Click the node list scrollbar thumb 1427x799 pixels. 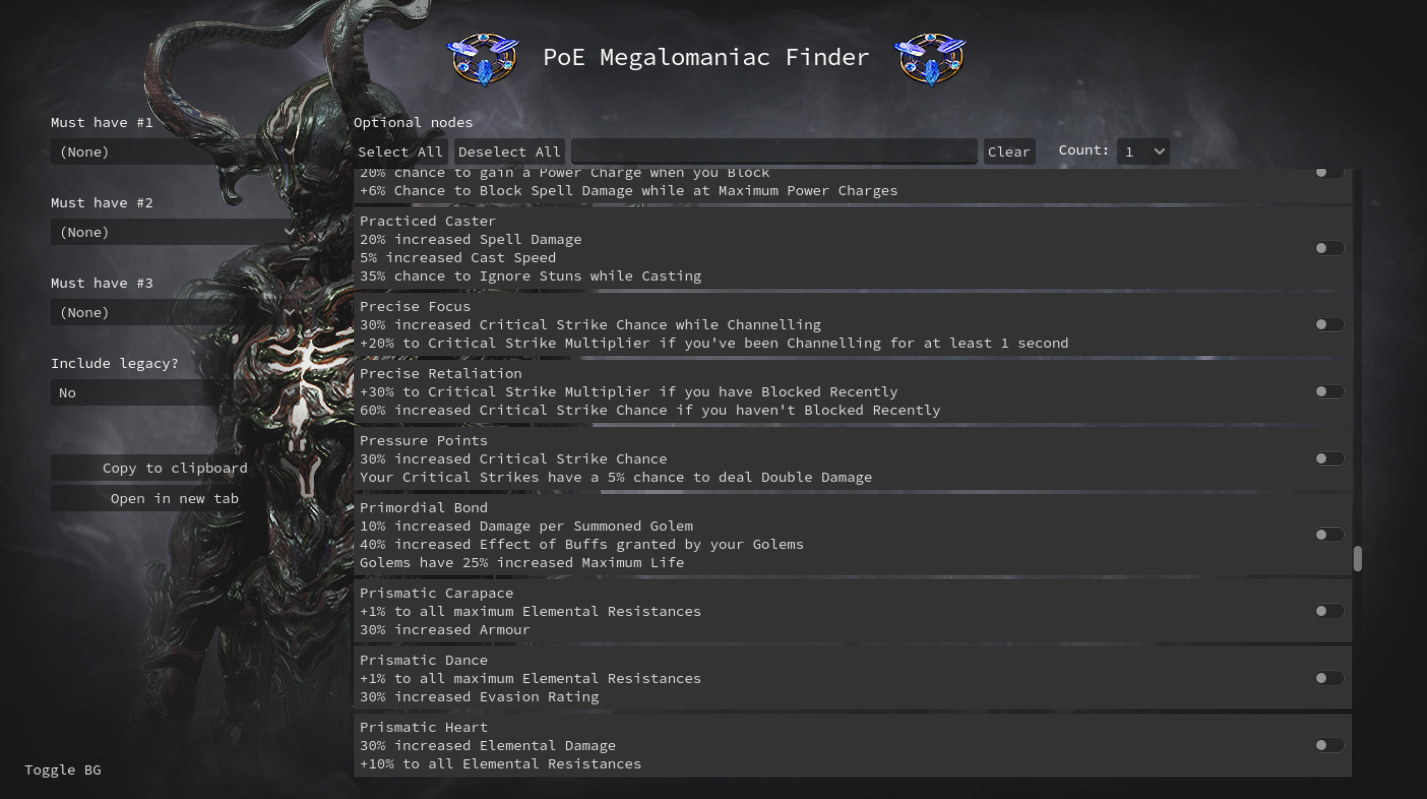click(1357, 559)
